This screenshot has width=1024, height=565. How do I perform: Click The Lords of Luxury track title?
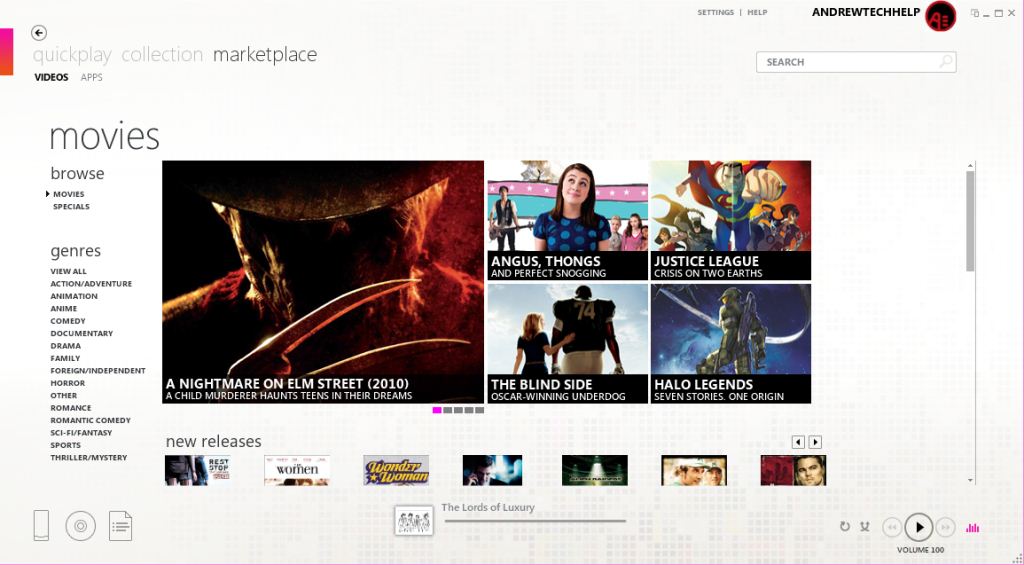[488, 508]
